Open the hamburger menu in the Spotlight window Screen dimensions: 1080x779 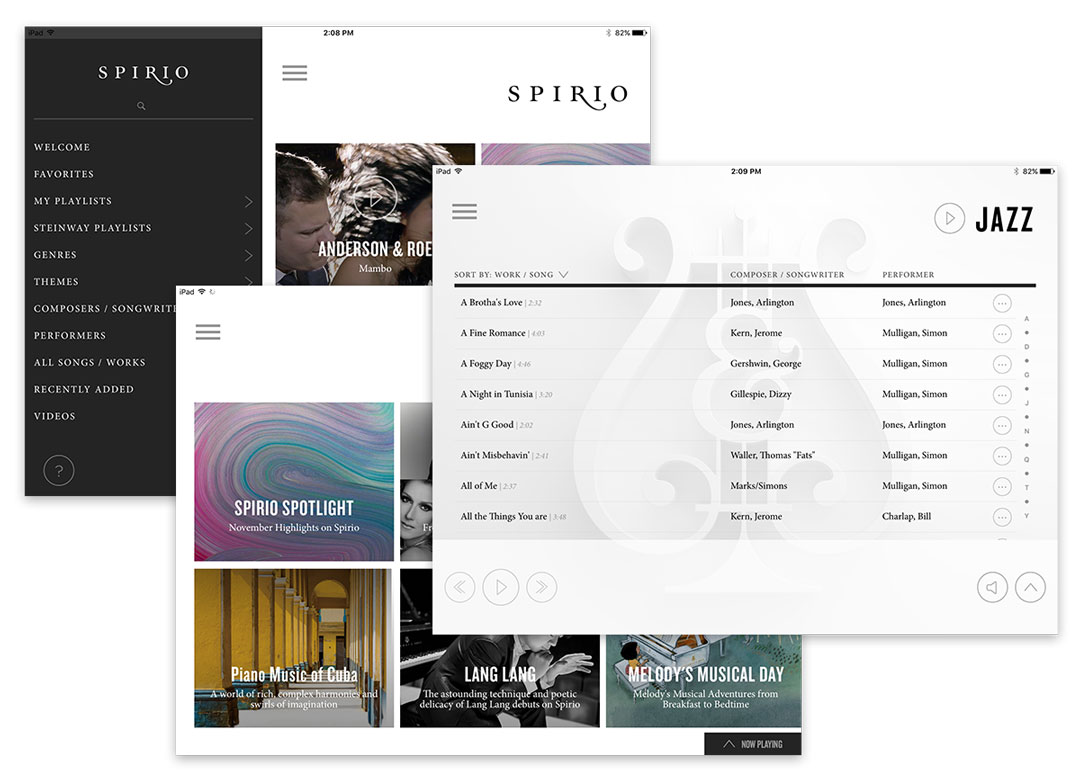(208, 332)
